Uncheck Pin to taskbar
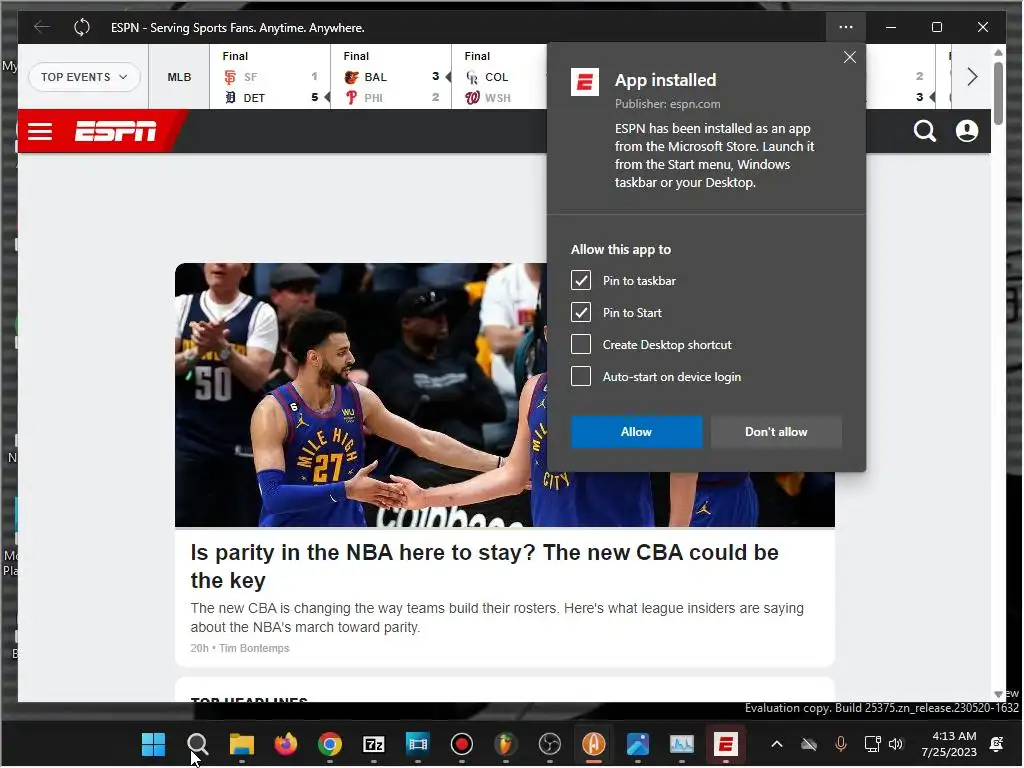This screenshot has width=1024, height=768. (581, 281)
